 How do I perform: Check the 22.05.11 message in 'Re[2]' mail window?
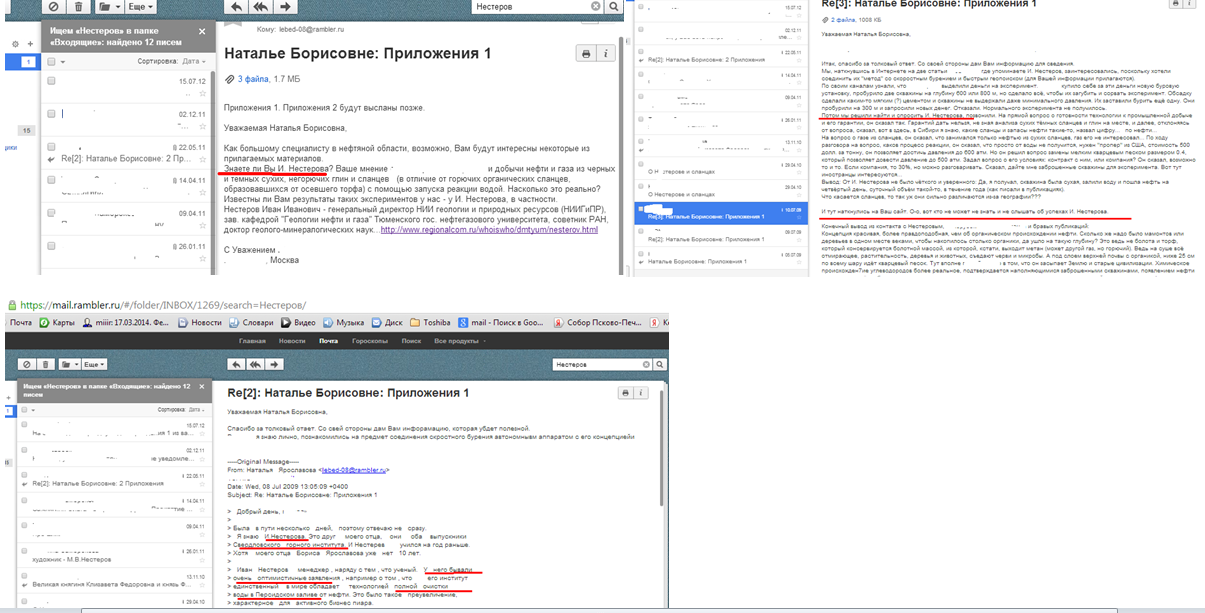25,475
